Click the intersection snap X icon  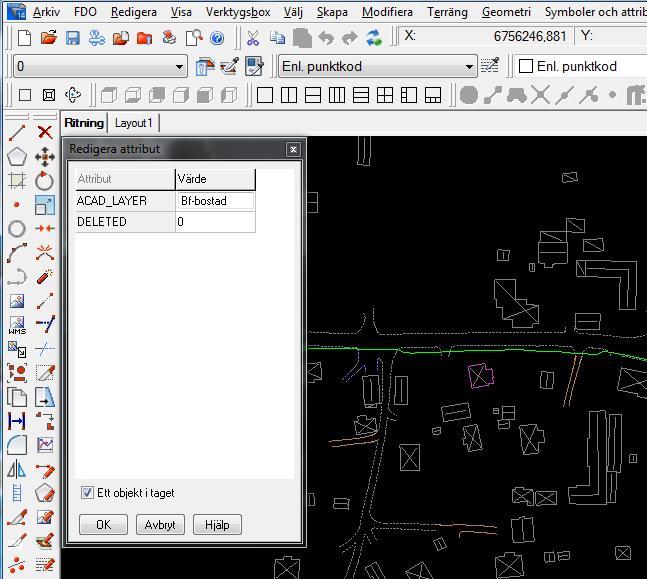pos(540,95)
